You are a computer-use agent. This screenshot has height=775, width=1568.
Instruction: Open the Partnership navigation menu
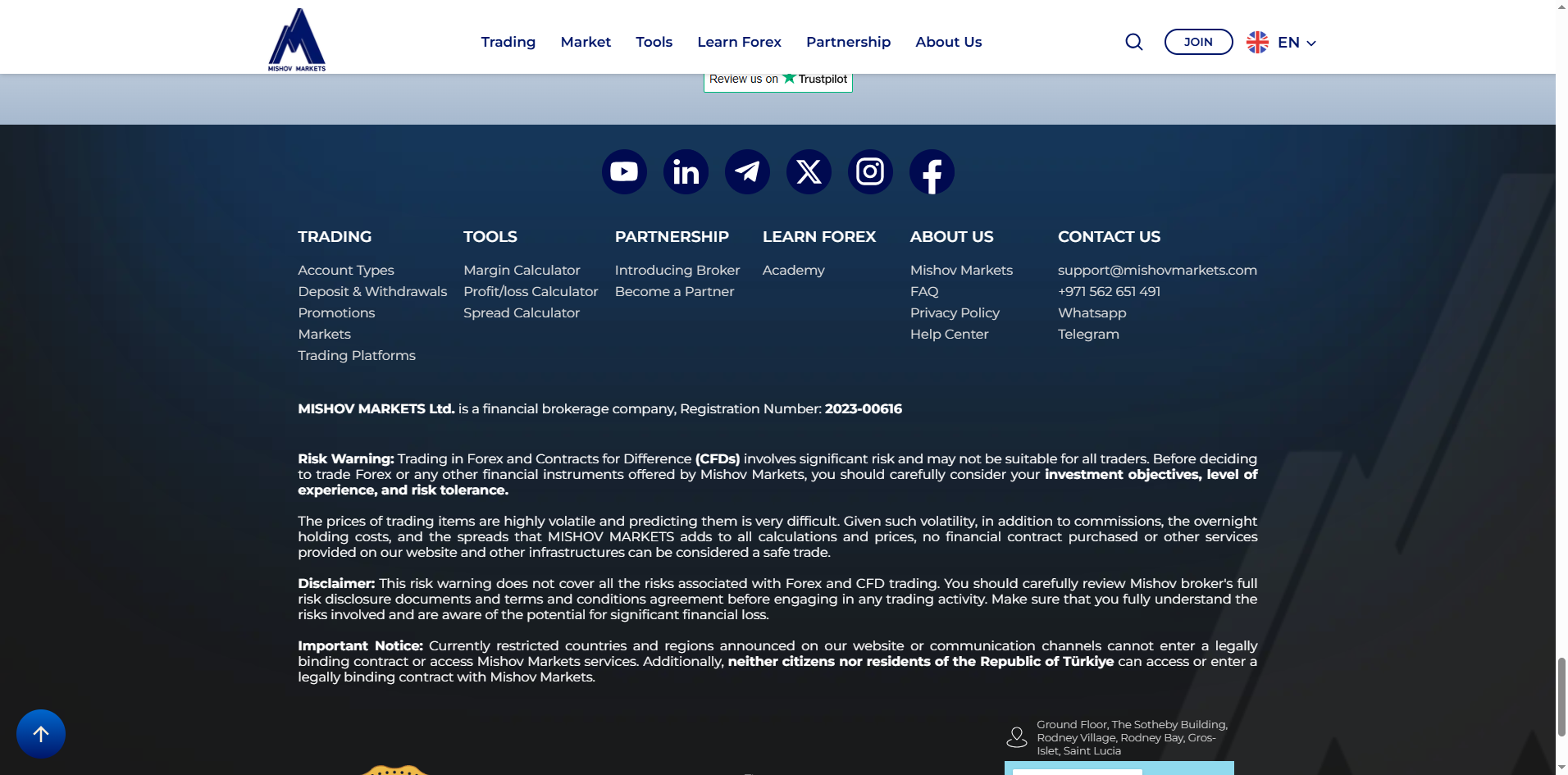848,42
